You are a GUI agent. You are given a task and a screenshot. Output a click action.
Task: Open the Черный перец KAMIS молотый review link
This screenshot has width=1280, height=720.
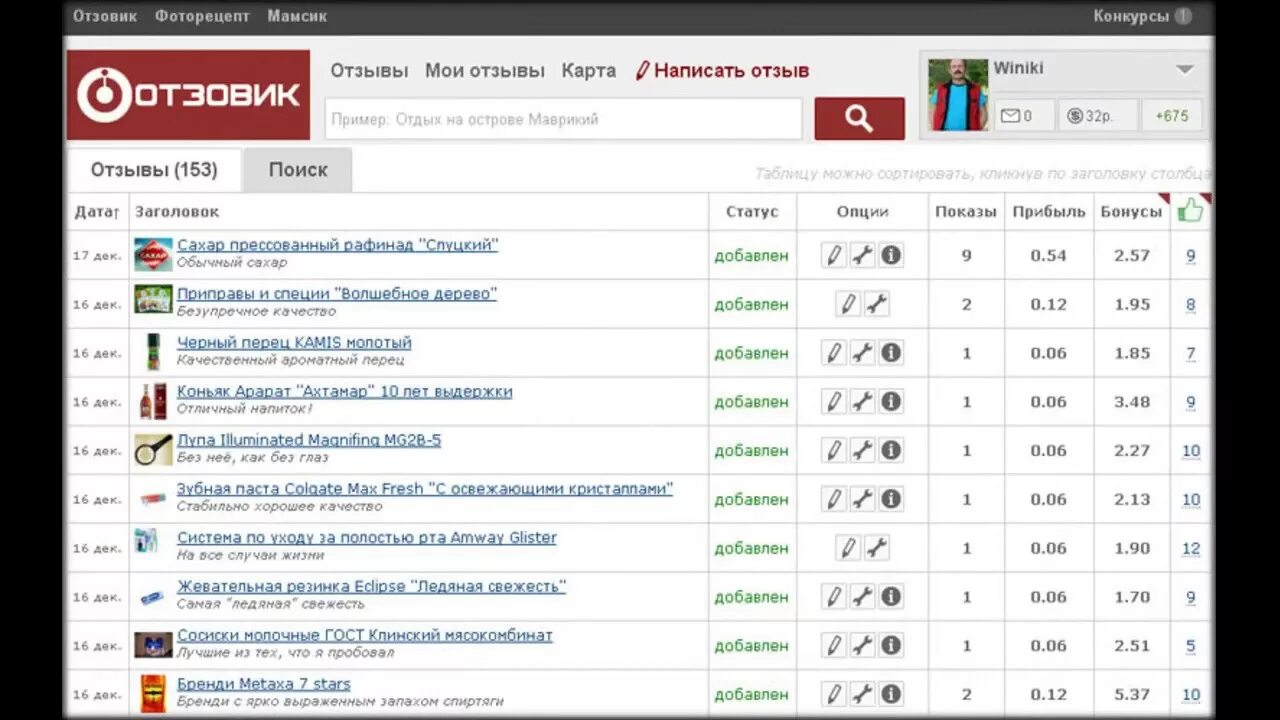[x=294, y=343]
